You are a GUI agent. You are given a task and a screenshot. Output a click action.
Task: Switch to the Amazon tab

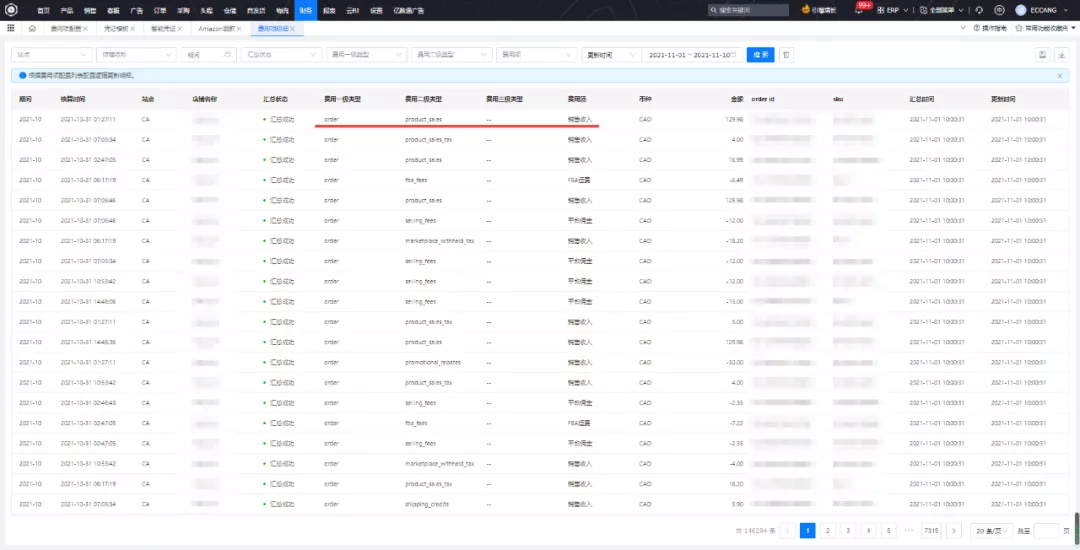point(215,29)
